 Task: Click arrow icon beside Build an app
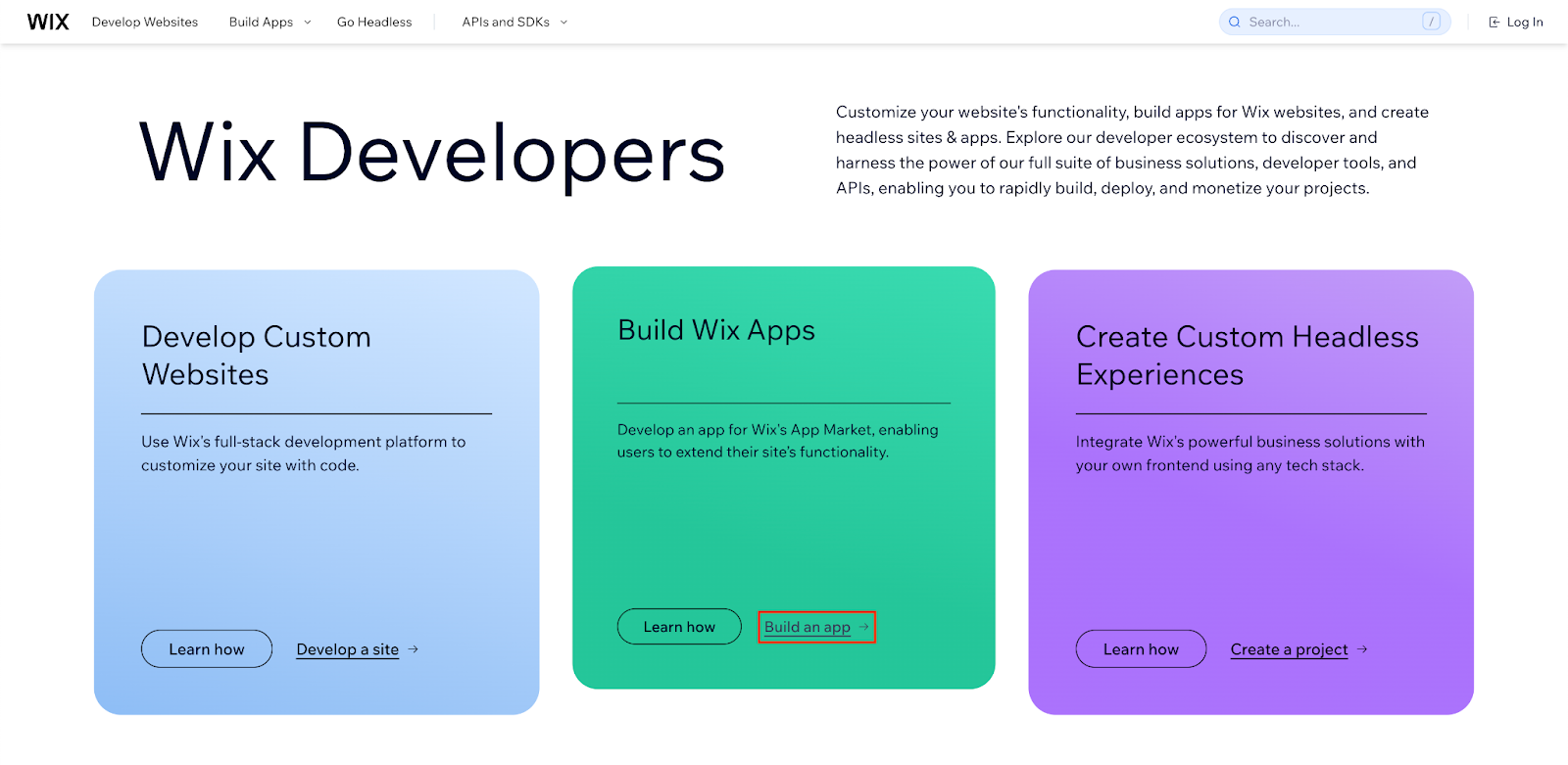tap(863, 627)
